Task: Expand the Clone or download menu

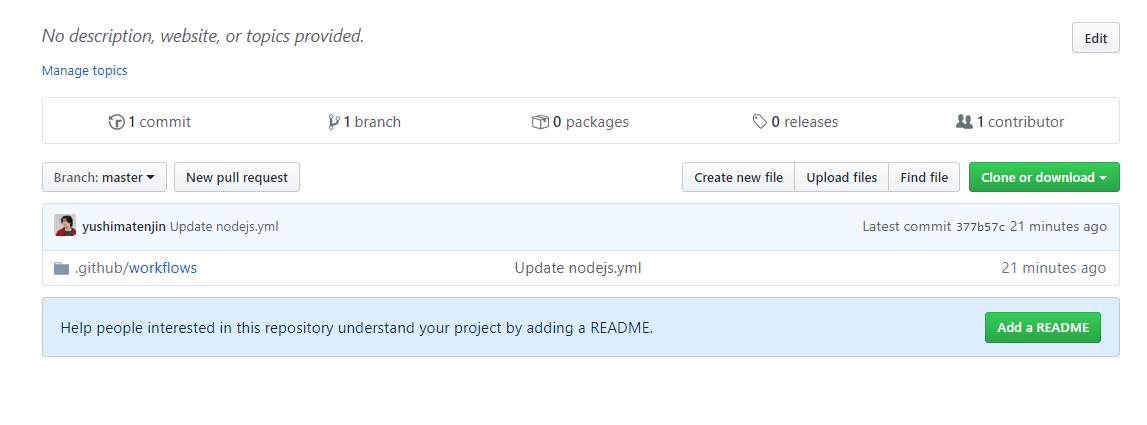Action: coord(1043,178)
